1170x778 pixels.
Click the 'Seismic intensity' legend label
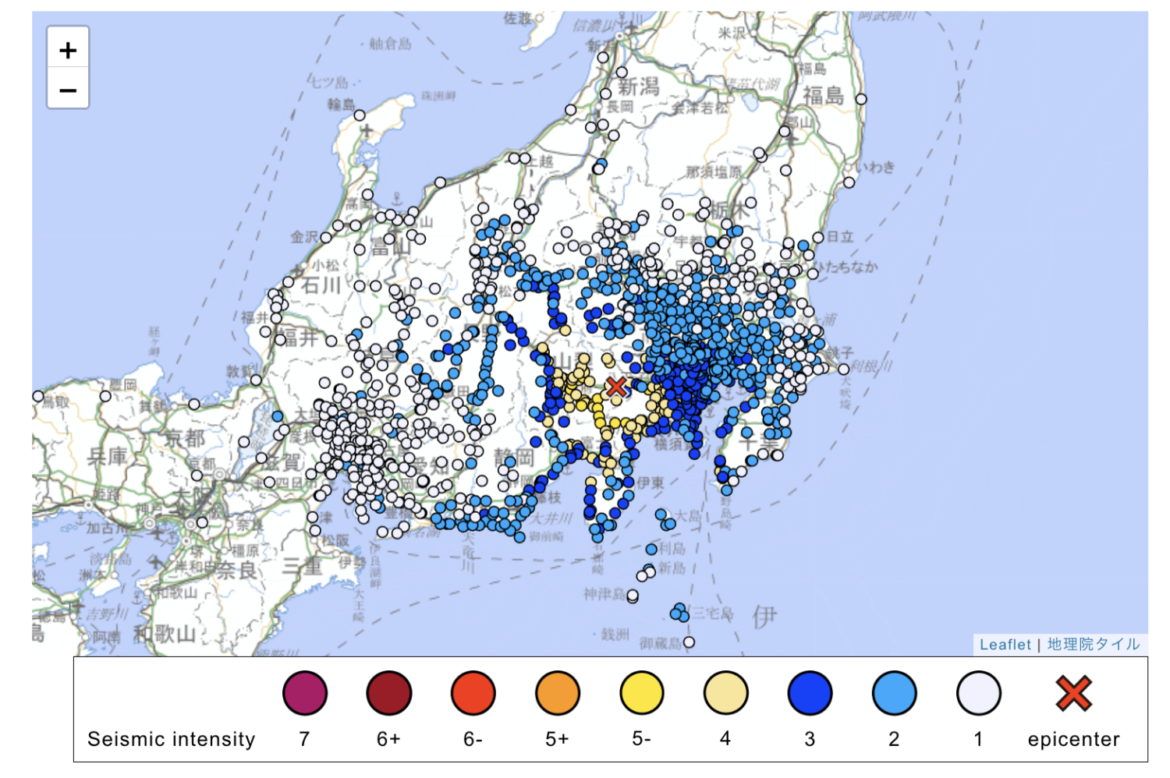tap(171, 739)
